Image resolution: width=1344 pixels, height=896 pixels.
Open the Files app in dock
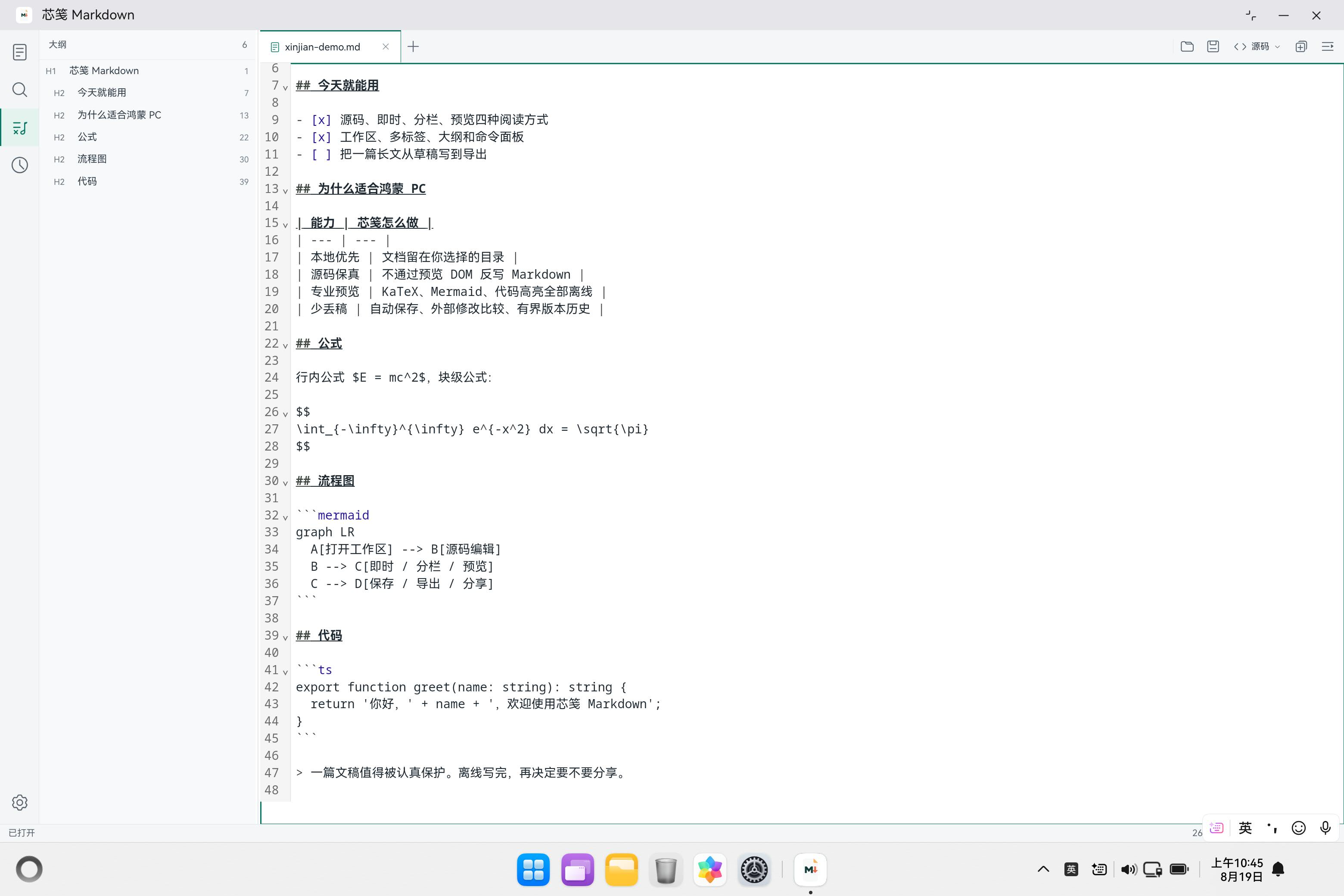tap(621, 869)
